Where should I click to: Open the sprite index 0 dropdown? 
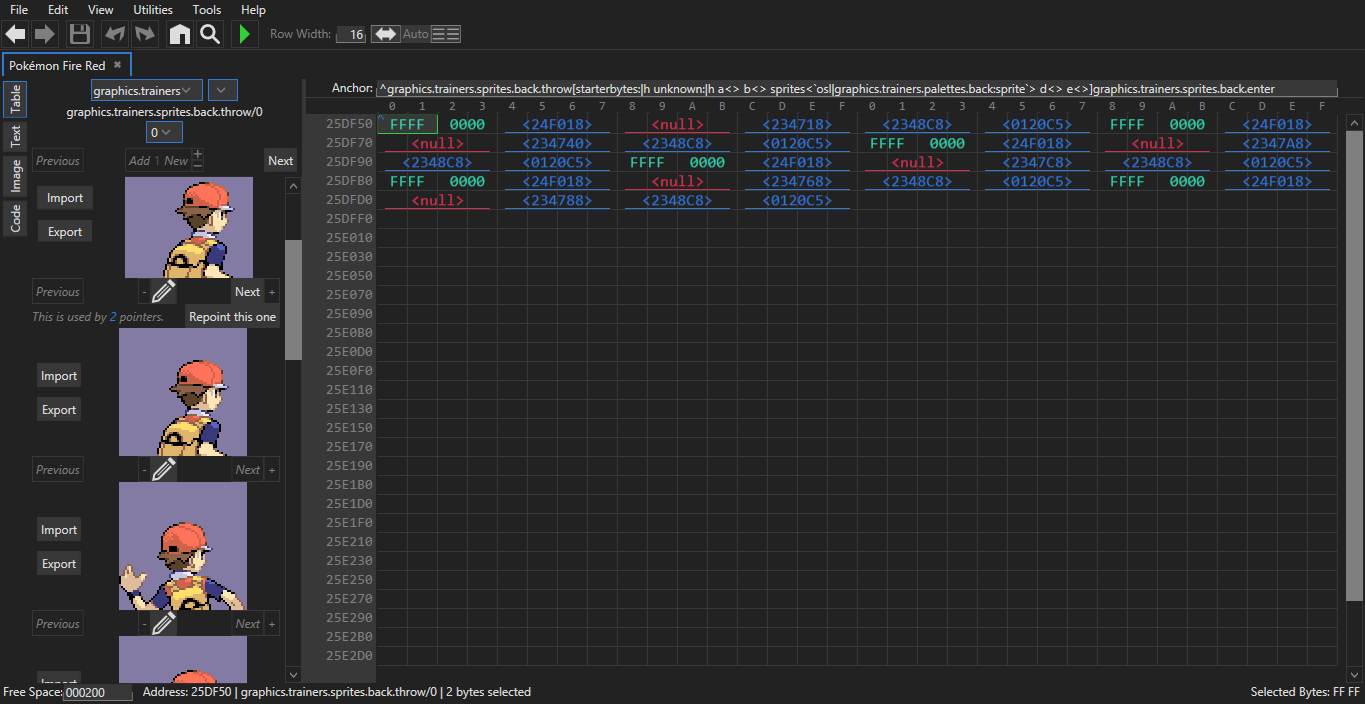(x=163, y=131)
